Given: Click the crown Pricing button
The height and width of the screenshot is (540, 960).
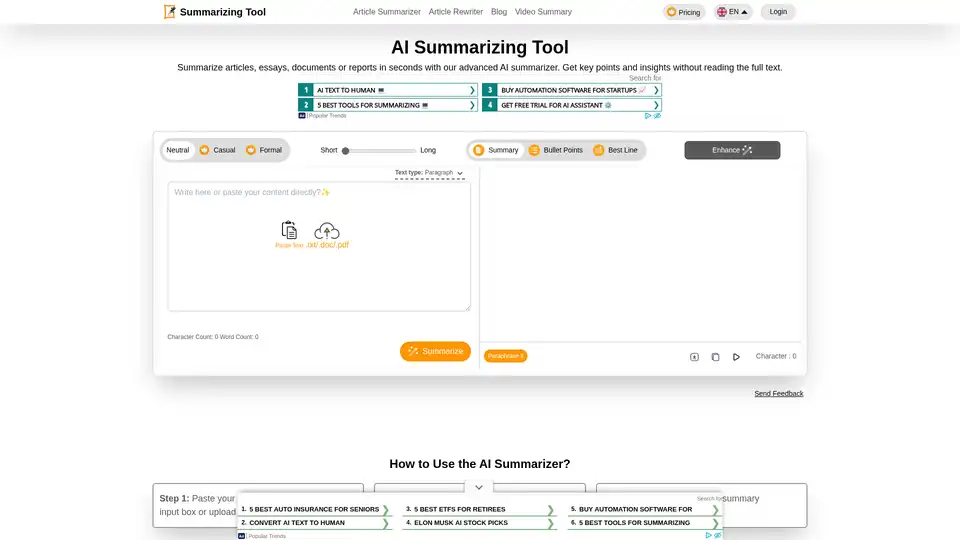Looking at the screenshot, I should point(684,12).
